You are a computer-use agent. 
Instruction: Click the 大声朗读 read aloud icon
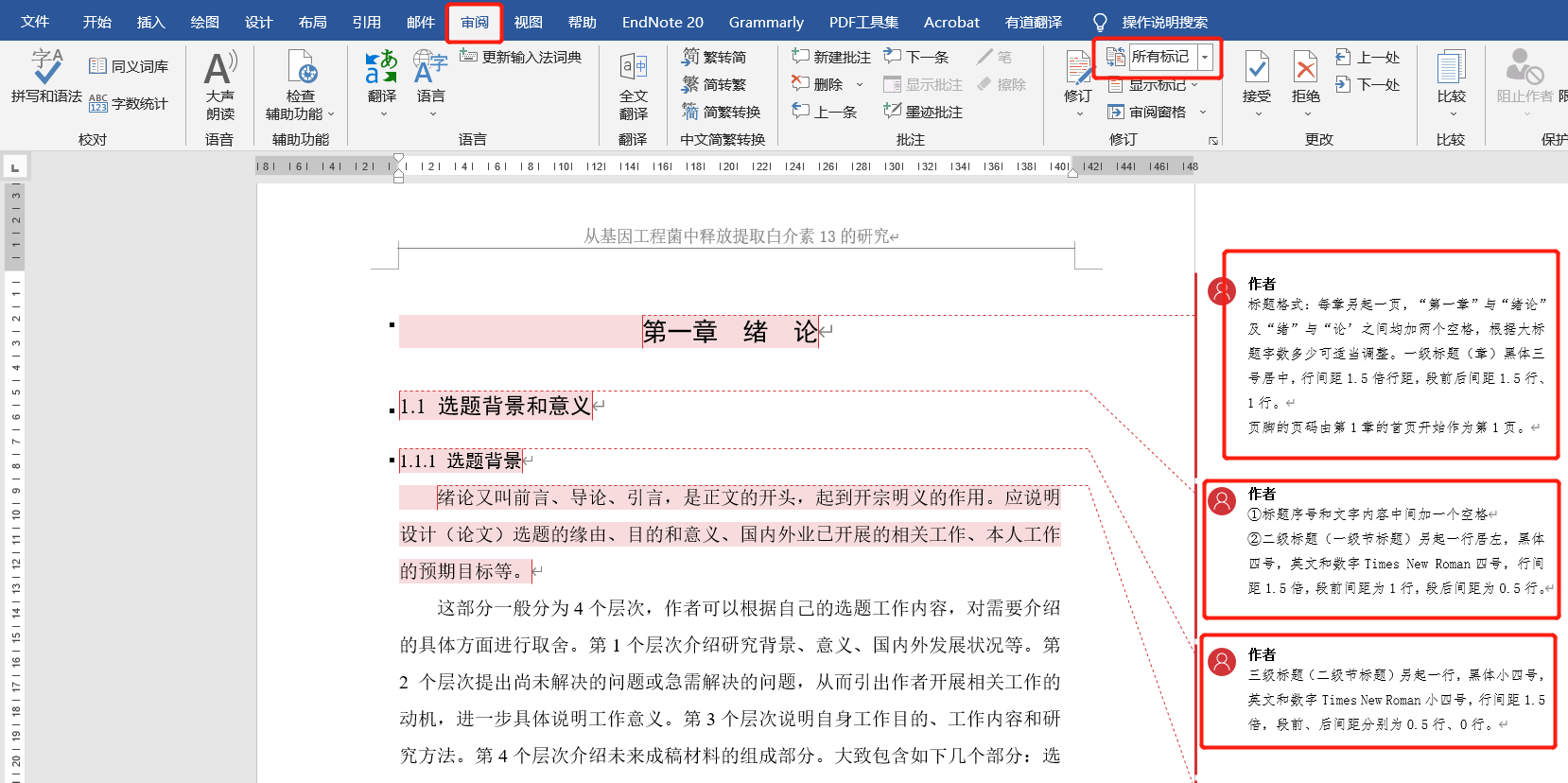point(219,69)
